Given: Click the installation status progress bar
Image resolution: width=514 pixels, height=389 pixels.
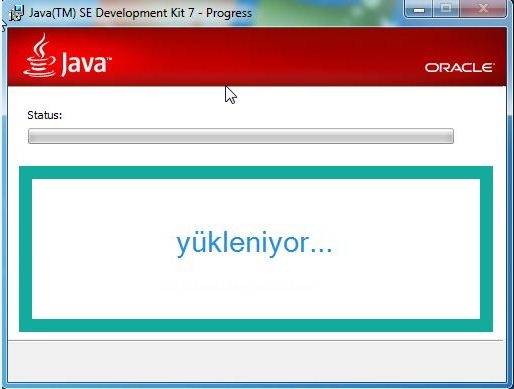Looking at the screenshot, I should pos(241,136).
